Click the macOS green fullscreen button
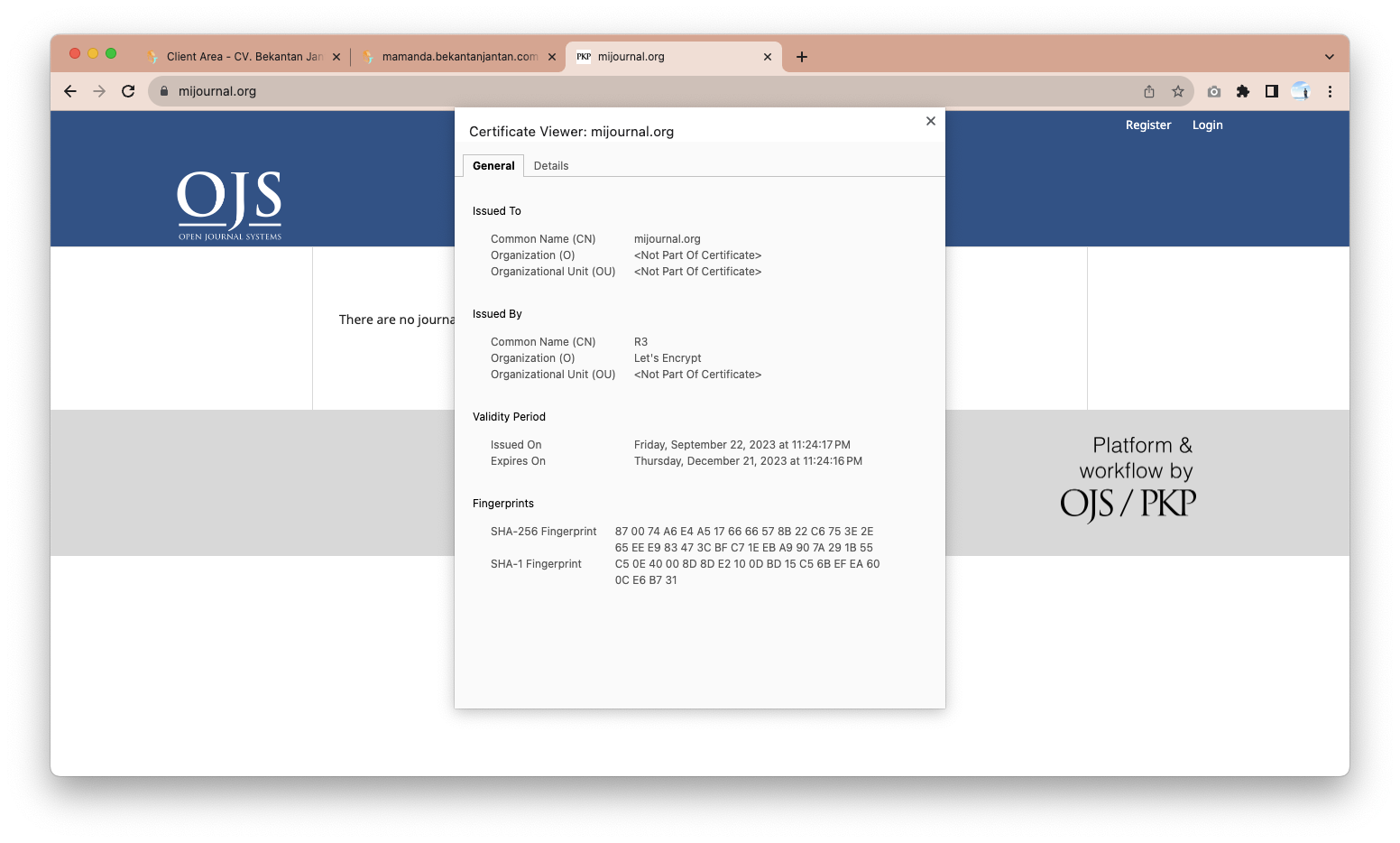 (x=111, y=53)
